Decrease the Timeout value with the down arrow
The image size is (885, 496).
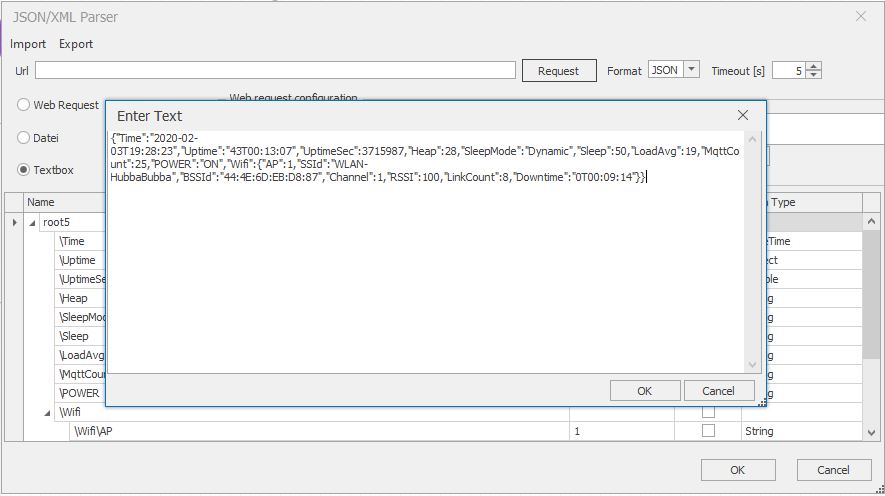click(813, 74)
